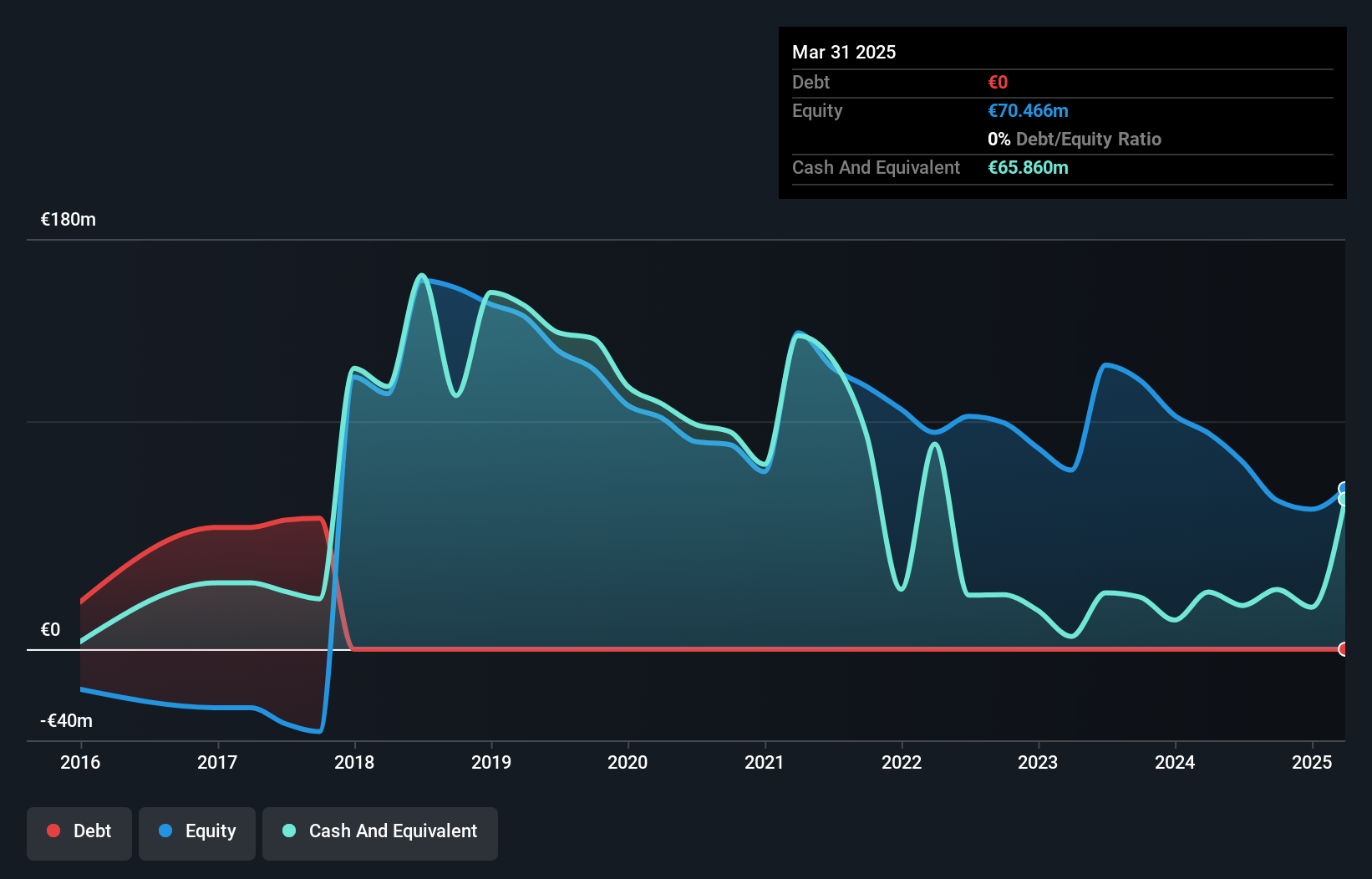Click the 2022 x-axis label
The height and width of the screenshot is (879, 1372).
click(902, 762)
